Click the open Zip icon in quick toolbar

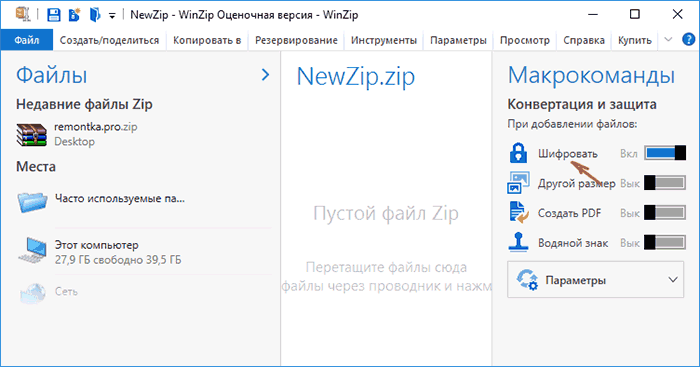[x=95, y=15]
